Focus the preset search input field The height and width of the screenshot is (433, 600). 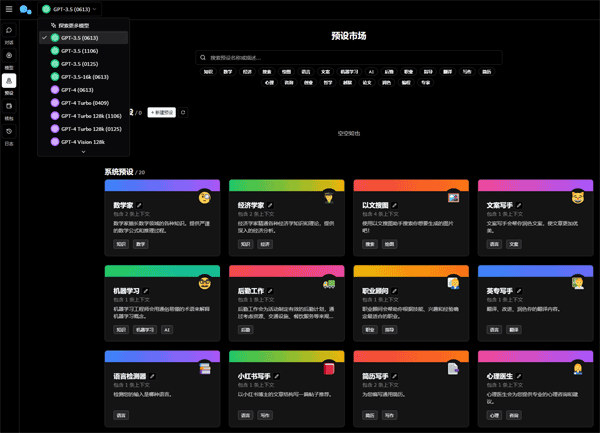point(349,58)
